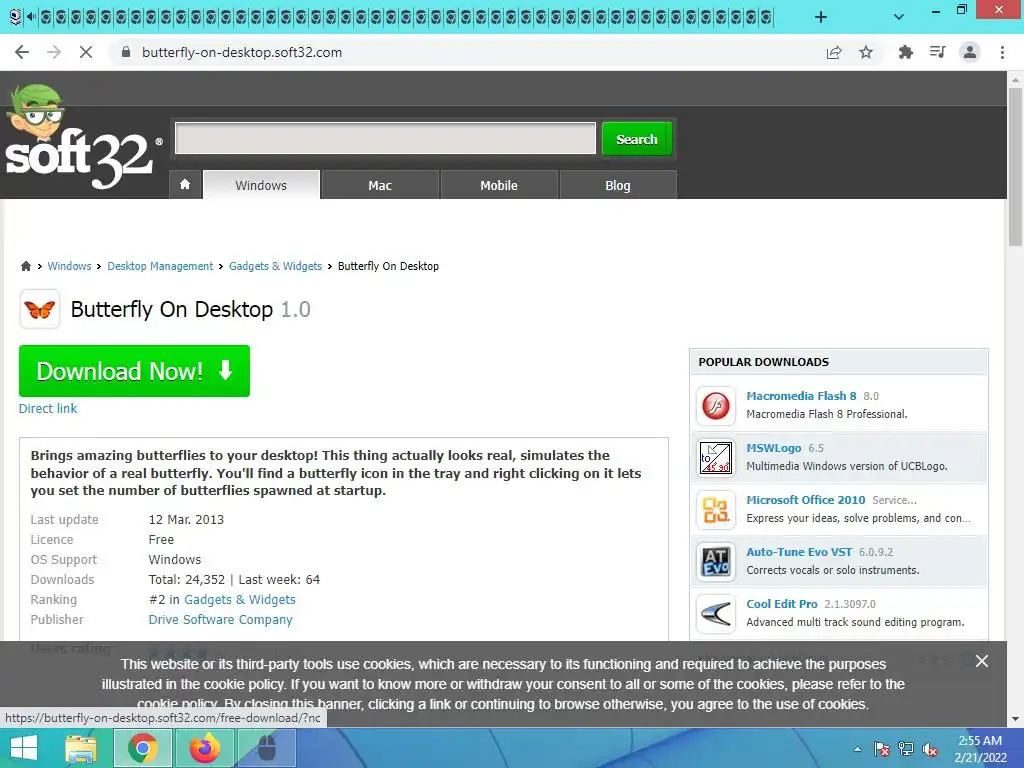Click the volume muted tray icon

tap(930, 750)
